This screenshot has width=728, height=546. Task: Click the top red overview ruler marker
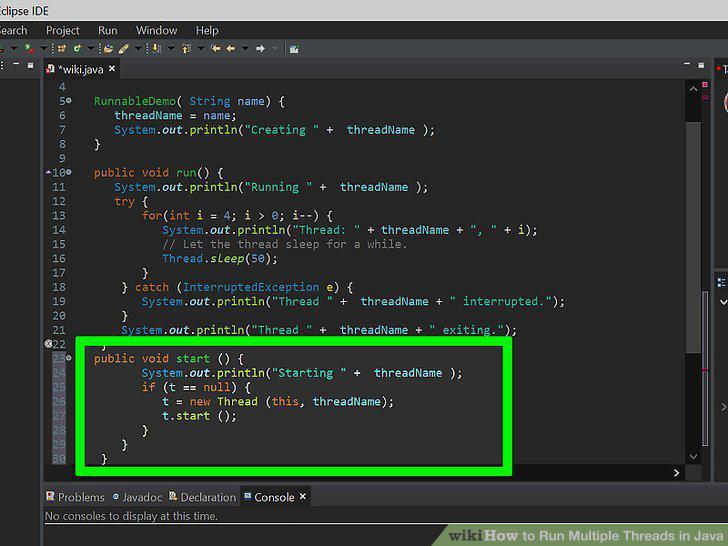click(x=705, y=84)
